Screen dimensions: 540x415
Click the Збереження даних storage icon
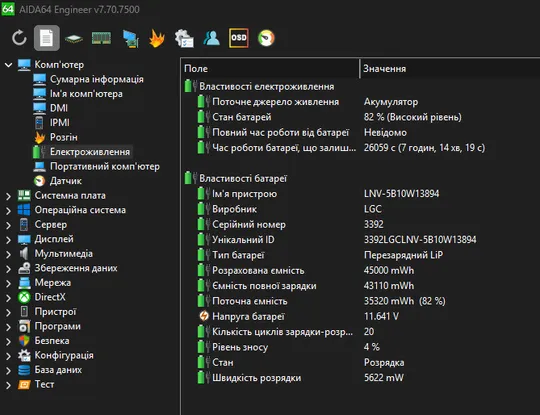tap(24, 268)
